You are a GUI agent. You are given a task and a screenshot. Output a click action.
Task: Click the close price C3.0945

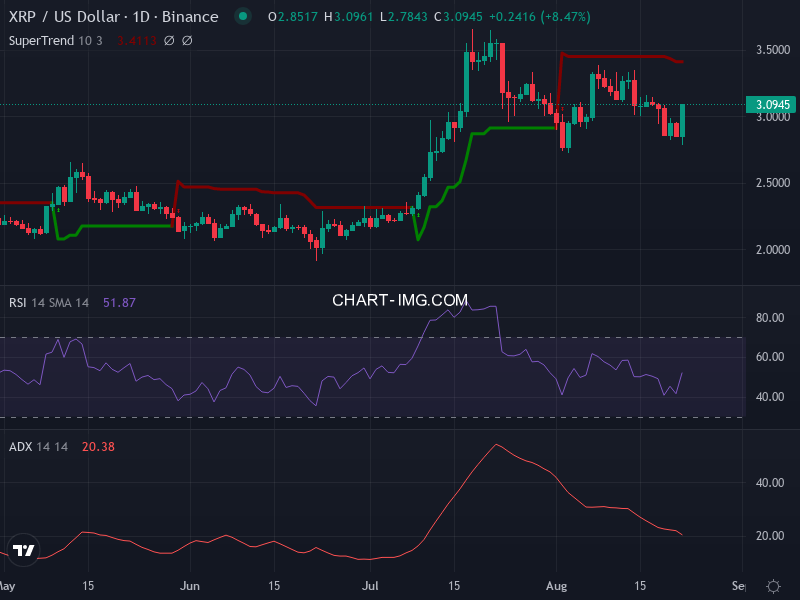[458, 17]
